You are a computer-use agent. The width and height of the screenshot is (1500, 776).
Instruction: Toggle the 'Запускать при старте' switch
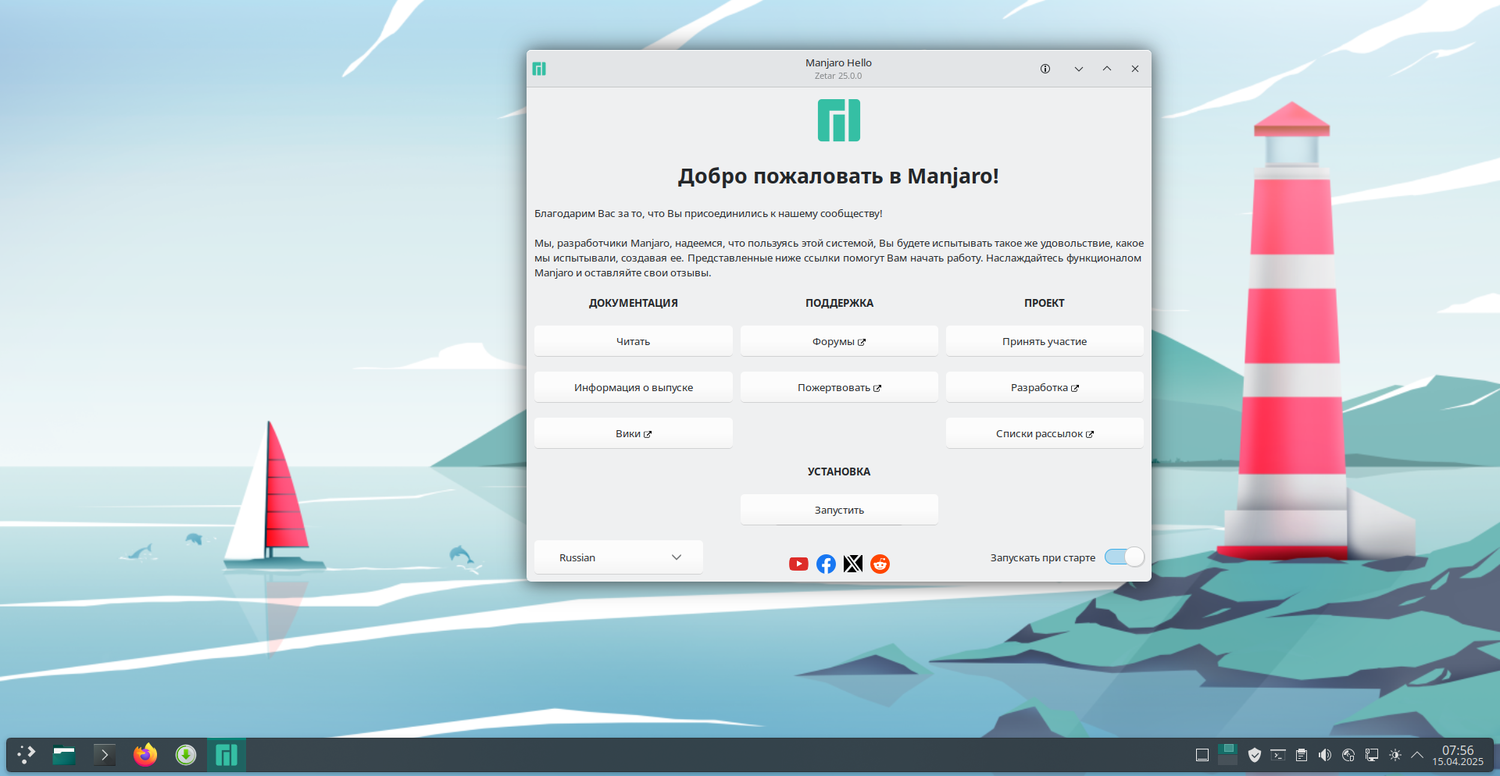click(1124, 557)
